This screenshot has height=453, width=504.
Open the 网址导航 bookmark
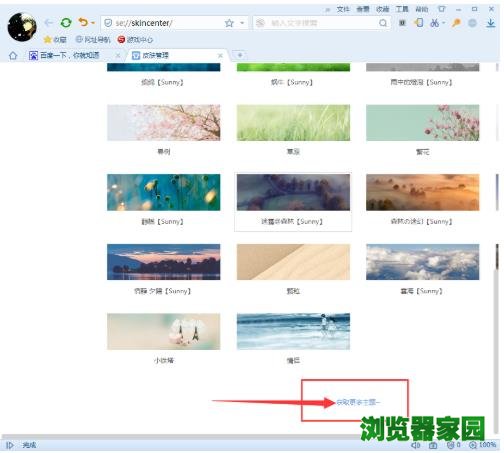(x=93, y=40)
